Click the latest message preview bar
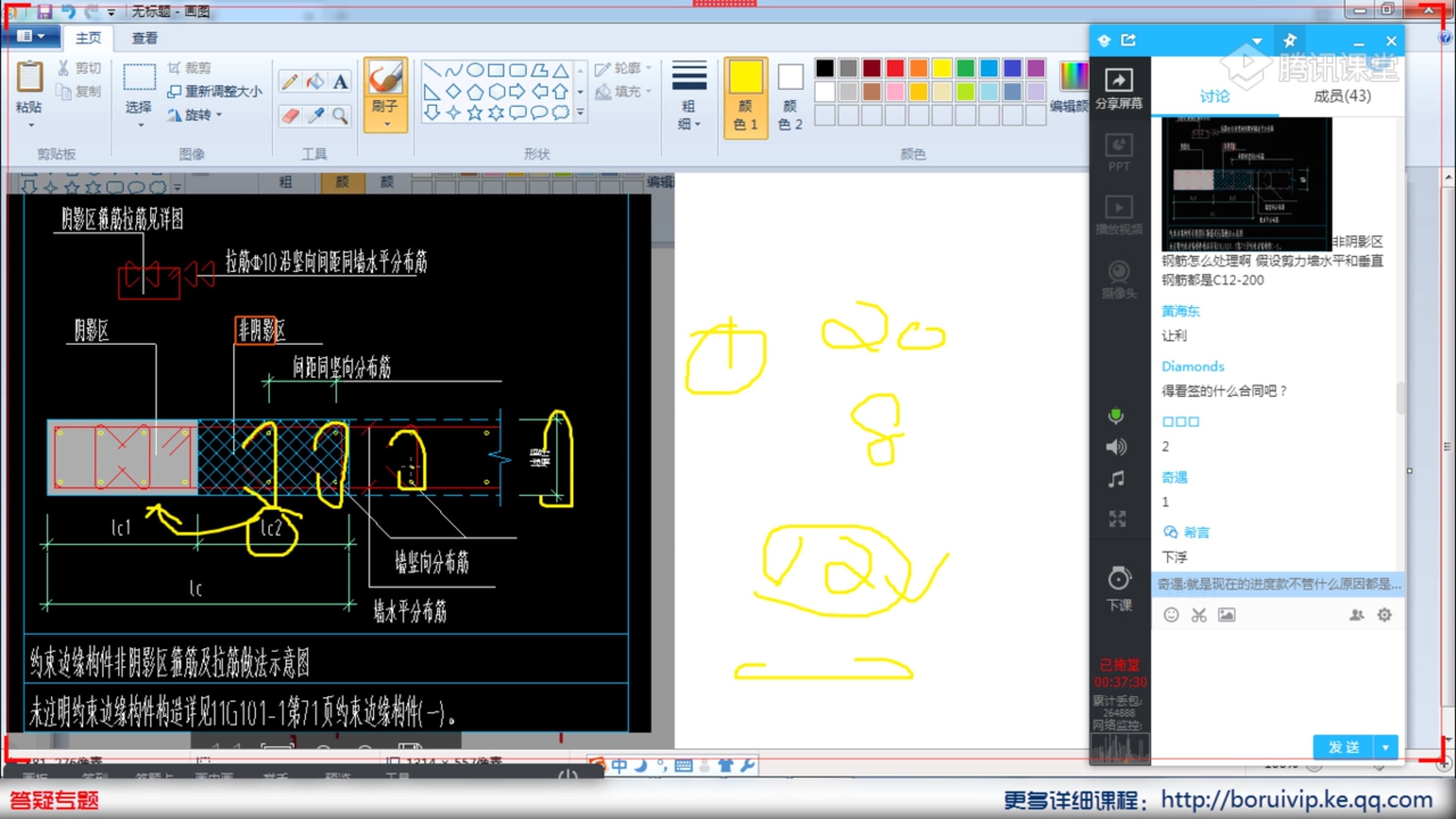This screenshot has width=1456, height=819. [x=1277, y=584]
